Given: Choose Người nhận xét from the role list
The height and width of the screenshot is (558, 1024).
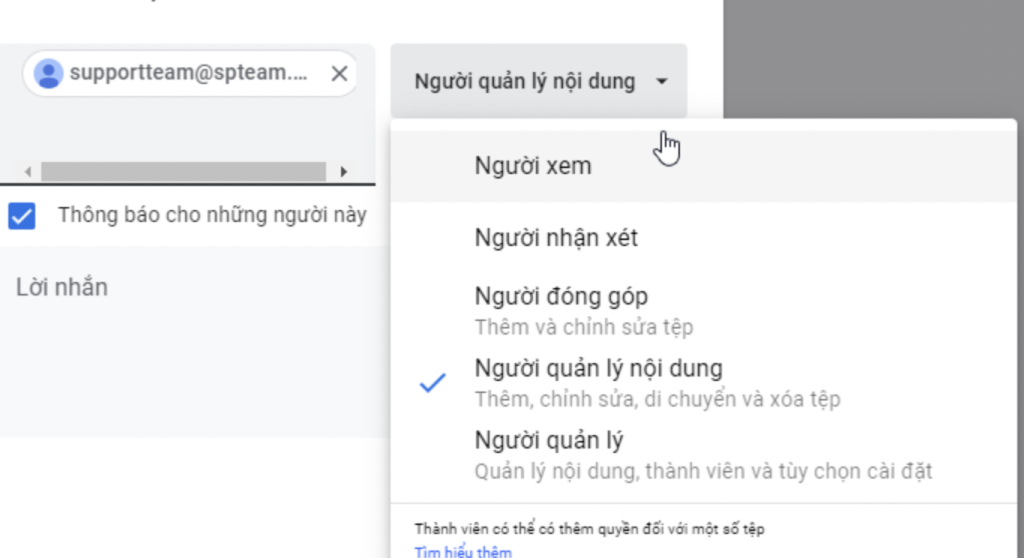Looking at the screenshot, I should click(556, 238).
